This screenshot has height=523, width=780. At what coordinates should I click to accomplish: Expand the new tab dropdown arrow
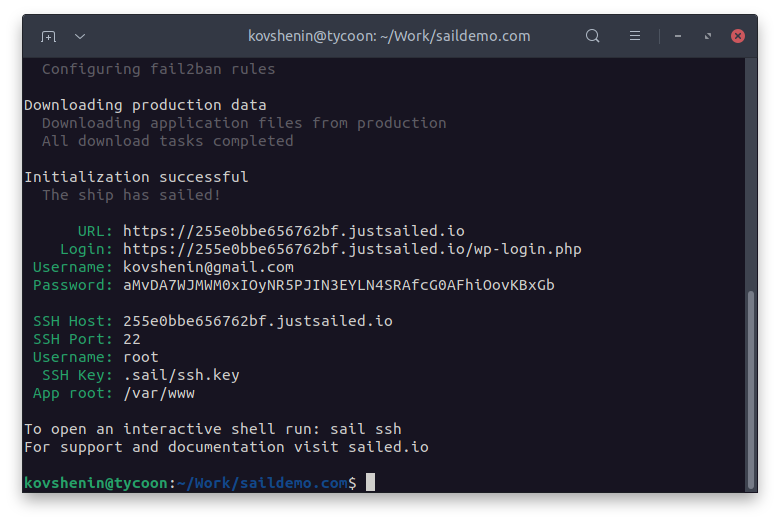coord(80,36)
